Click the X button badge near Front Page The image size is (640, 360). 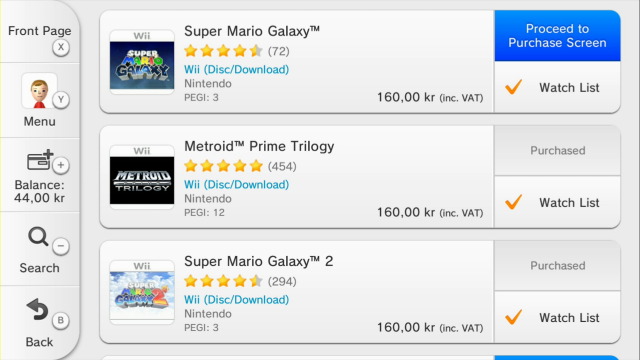coord(61,47)
